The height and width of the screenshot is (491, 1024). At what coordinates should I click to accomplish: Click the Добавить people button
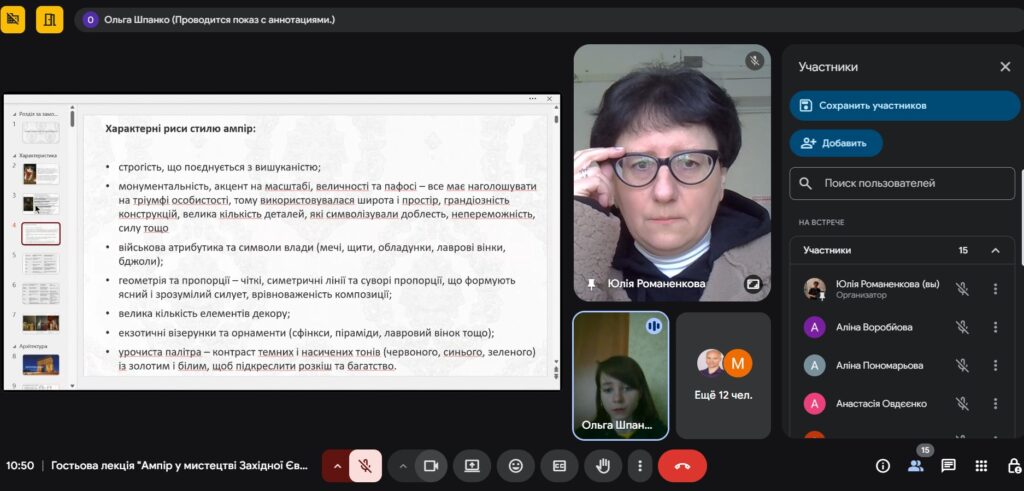(x=836, y=143)
